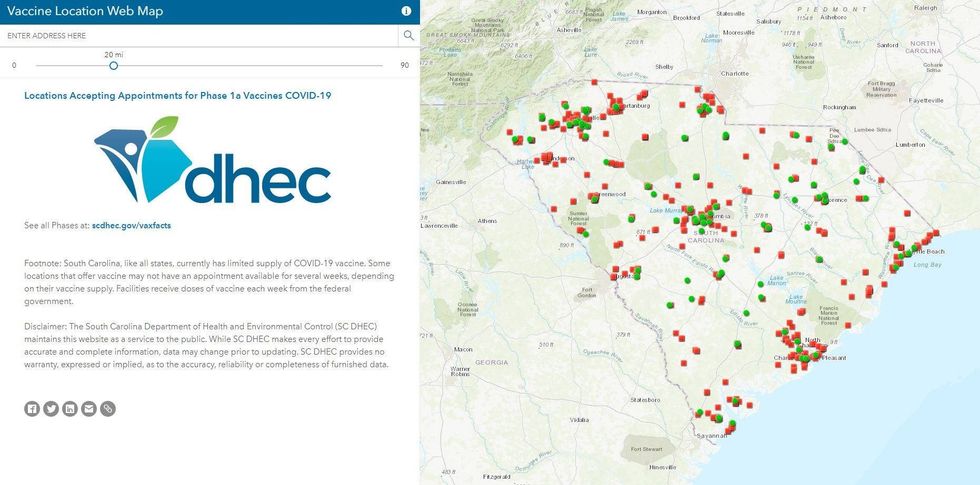Click the 'Vidalia' map label
Viewport: 980px width, 485px height.
point(579,419)
